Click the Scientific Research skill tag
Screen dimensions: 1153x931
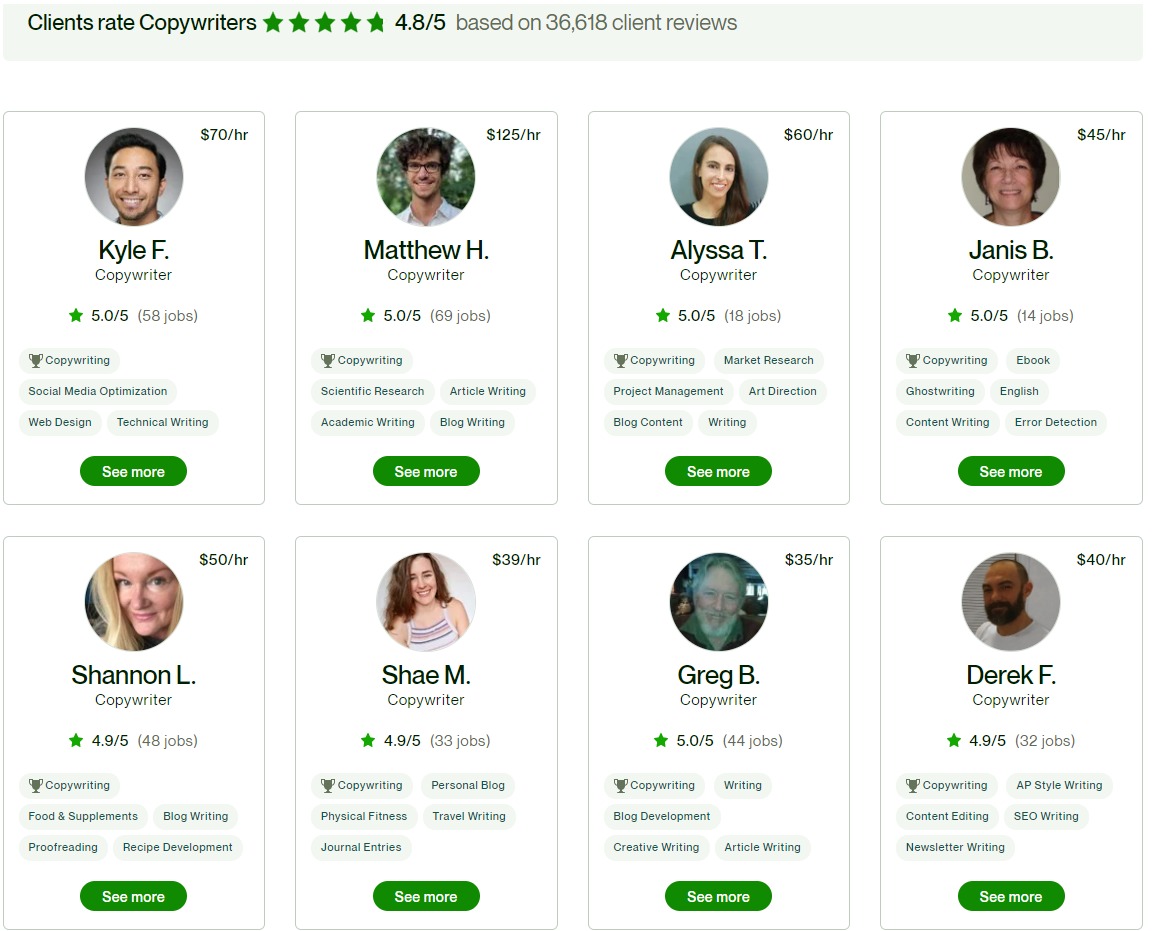(x=373, y=391)
